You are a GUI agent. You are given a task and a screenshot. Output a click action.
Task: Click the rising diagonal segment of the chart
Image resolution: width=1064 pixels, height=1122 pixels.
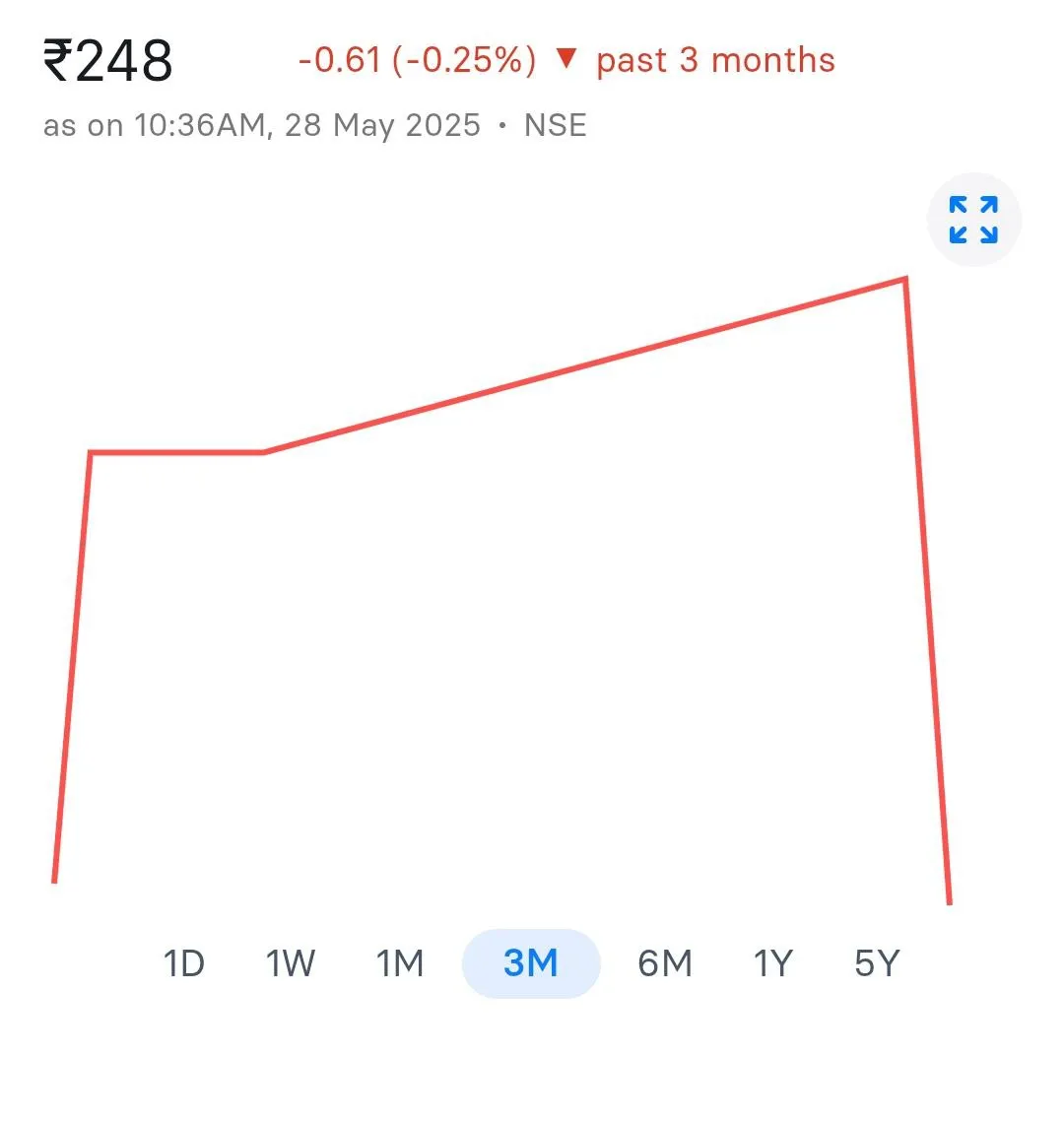point(584,365)
